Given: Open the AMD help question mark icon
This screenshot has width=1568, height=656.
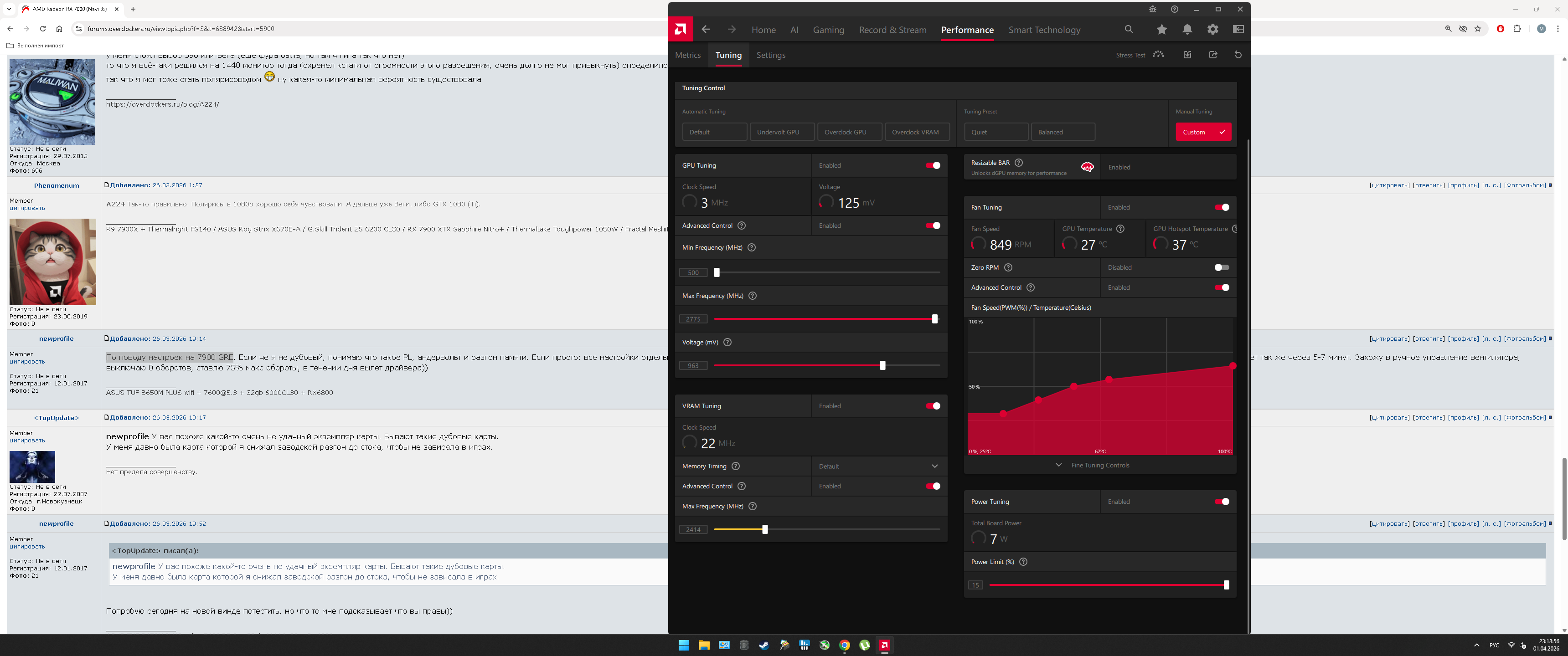Looking at the screenshot, I should coord(1175,9).
